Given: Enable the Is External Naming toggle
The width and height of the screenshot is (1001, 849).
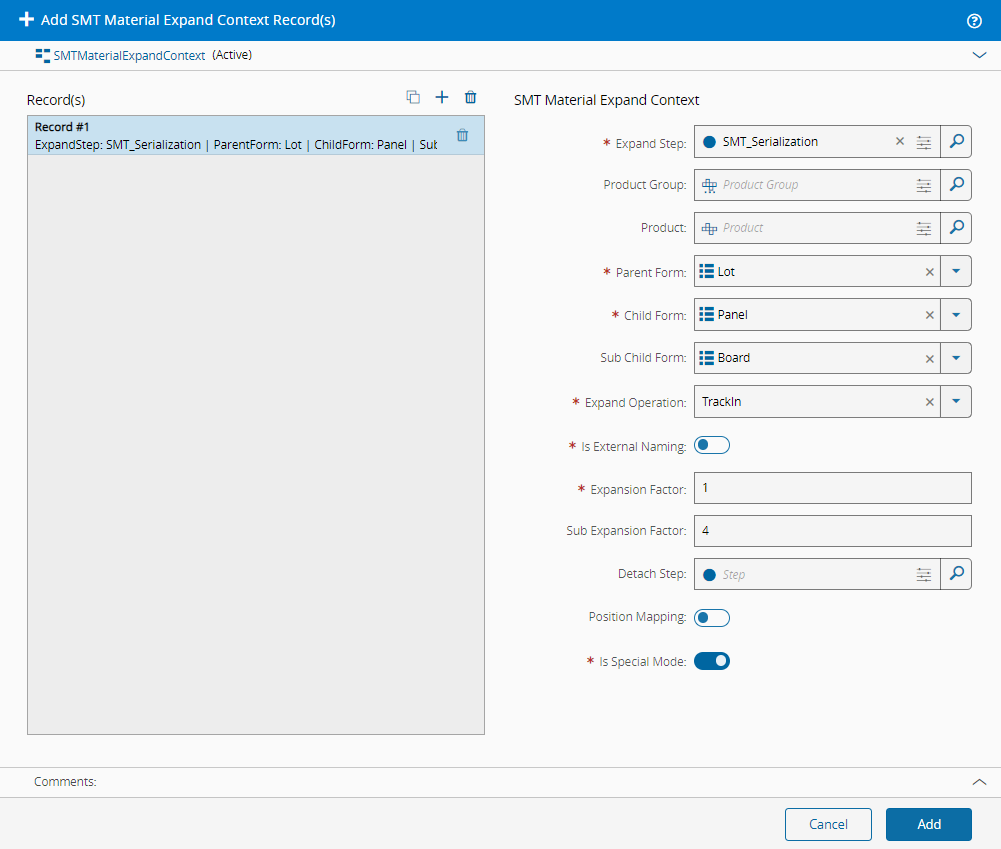Looking at the screenshot, I should [x=712, y=446].
